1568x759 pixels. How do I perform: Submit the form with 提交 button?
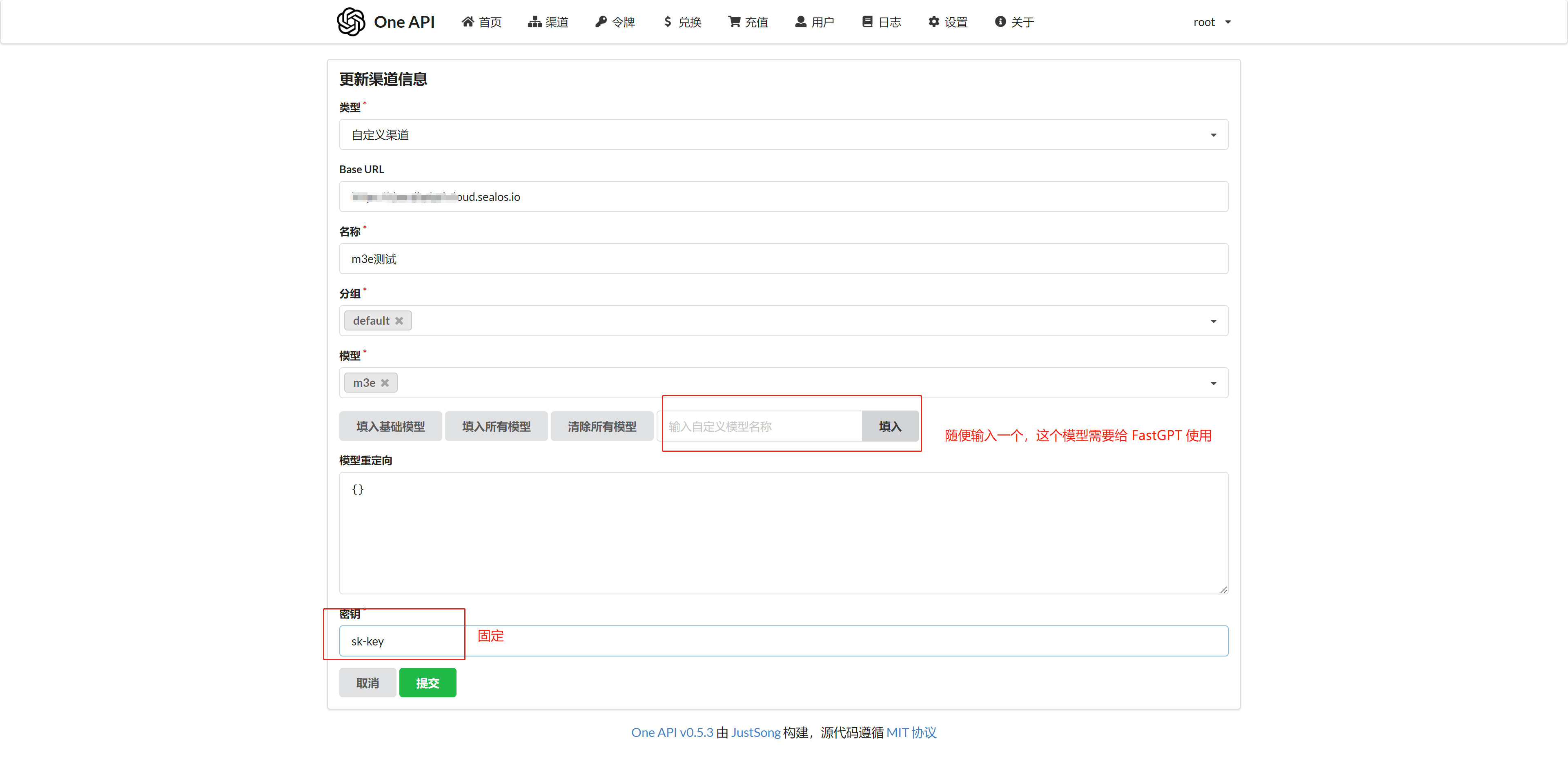pyautogui.click(x=427, y=682)
